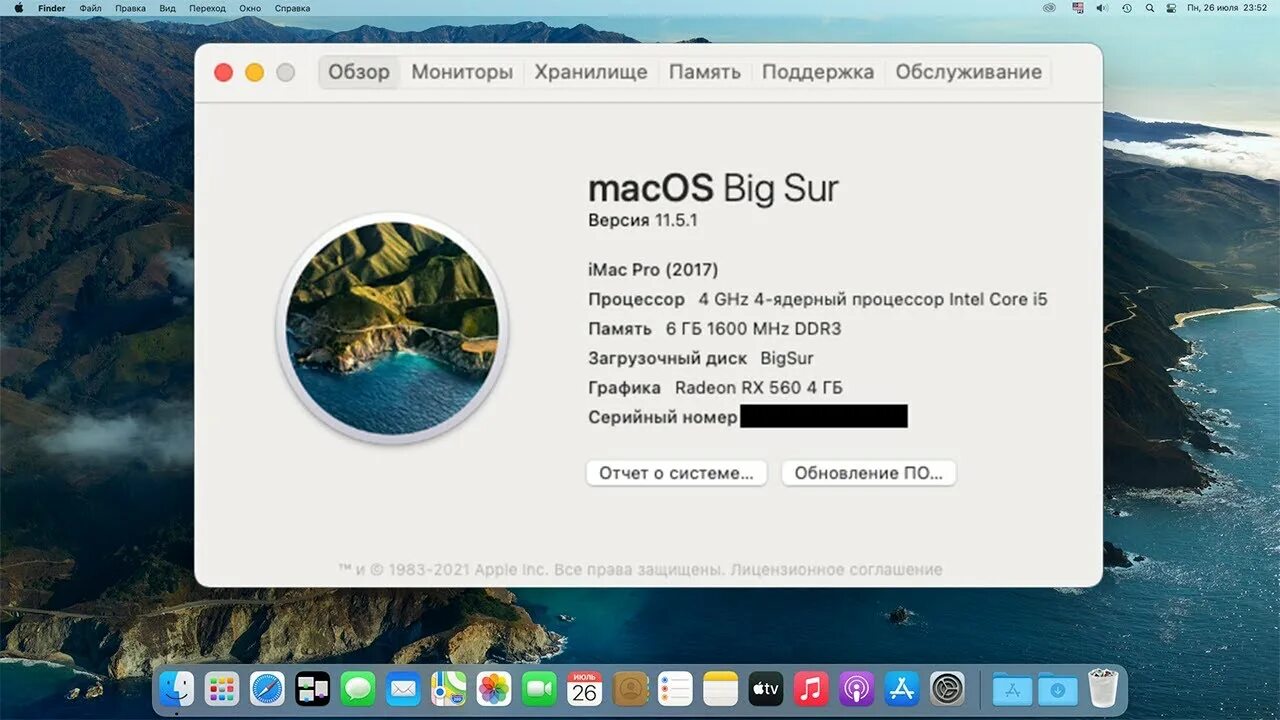Open the Downloads folder in the Dock
This screenshot has width=1280, height=720.
click(x=1058, y=689)
